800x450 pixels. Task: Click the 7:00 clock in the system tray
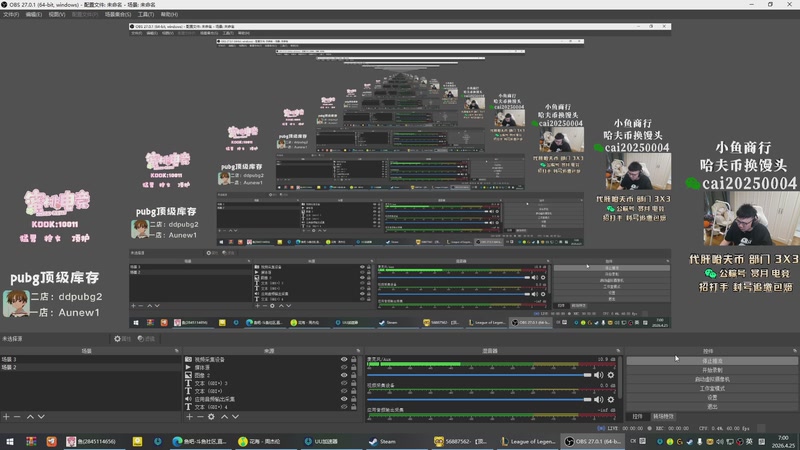784,441
